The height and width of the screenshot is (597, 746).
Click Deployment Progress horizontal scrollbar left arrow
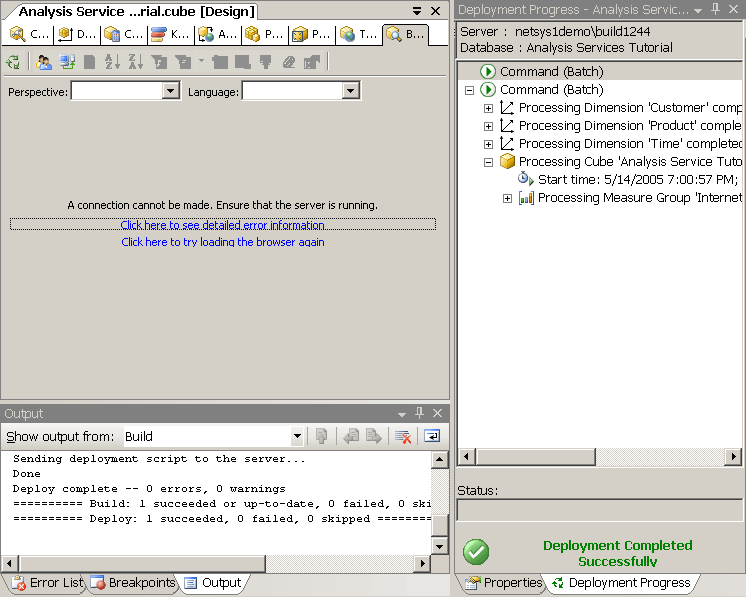click(x=466, y=457)
